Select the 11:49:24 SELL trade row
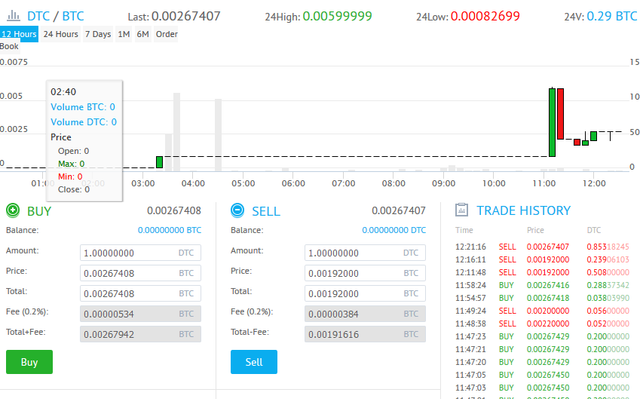Screen dimensions: 640x399 click(542, 311)
